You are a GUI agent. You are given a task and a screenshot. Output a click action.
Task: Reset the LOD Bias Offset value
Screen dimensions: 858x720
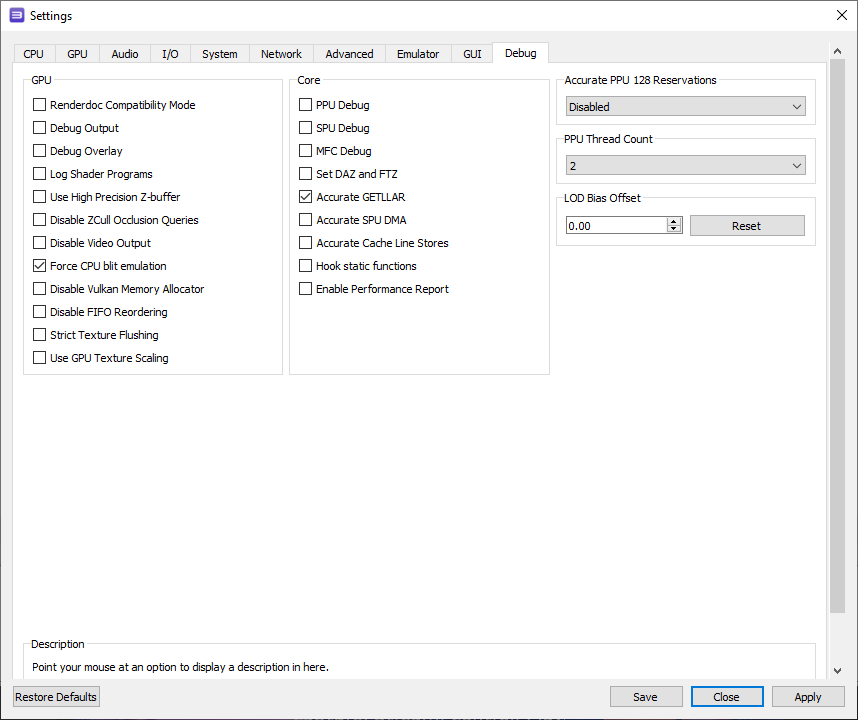click(747, 225)
